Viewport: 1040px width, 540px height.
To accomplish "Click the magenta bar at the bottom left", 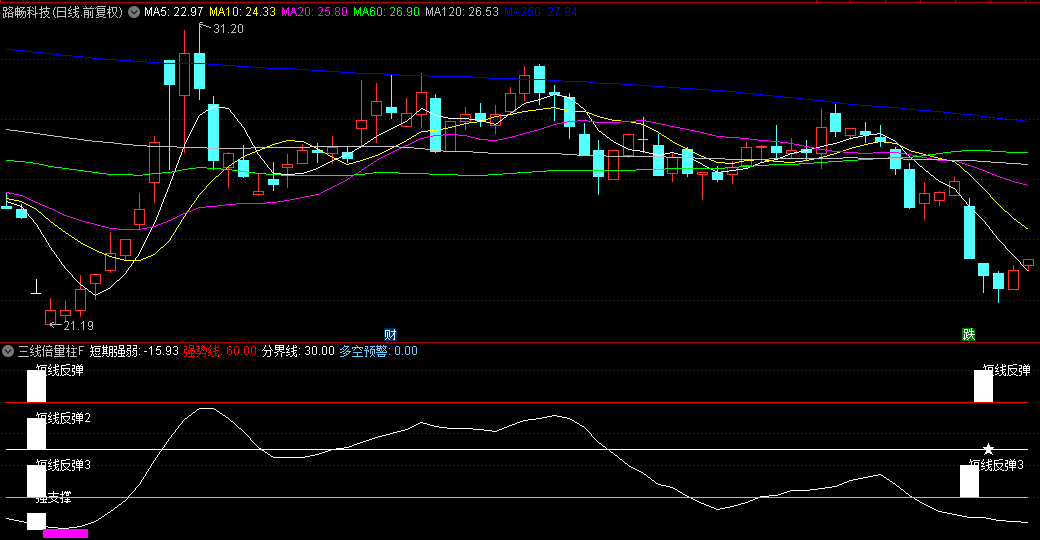I will tap(65, 533).
